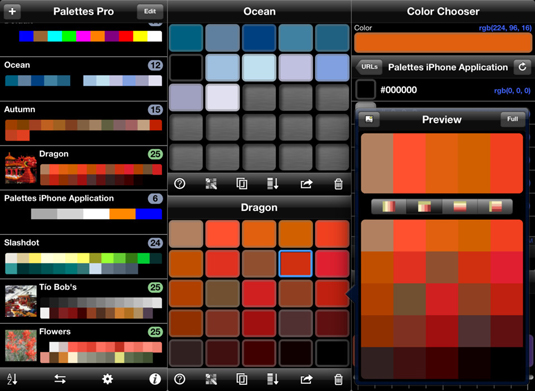Sort palettes alphabetically with the A-Z icon

tap(12, 379)
